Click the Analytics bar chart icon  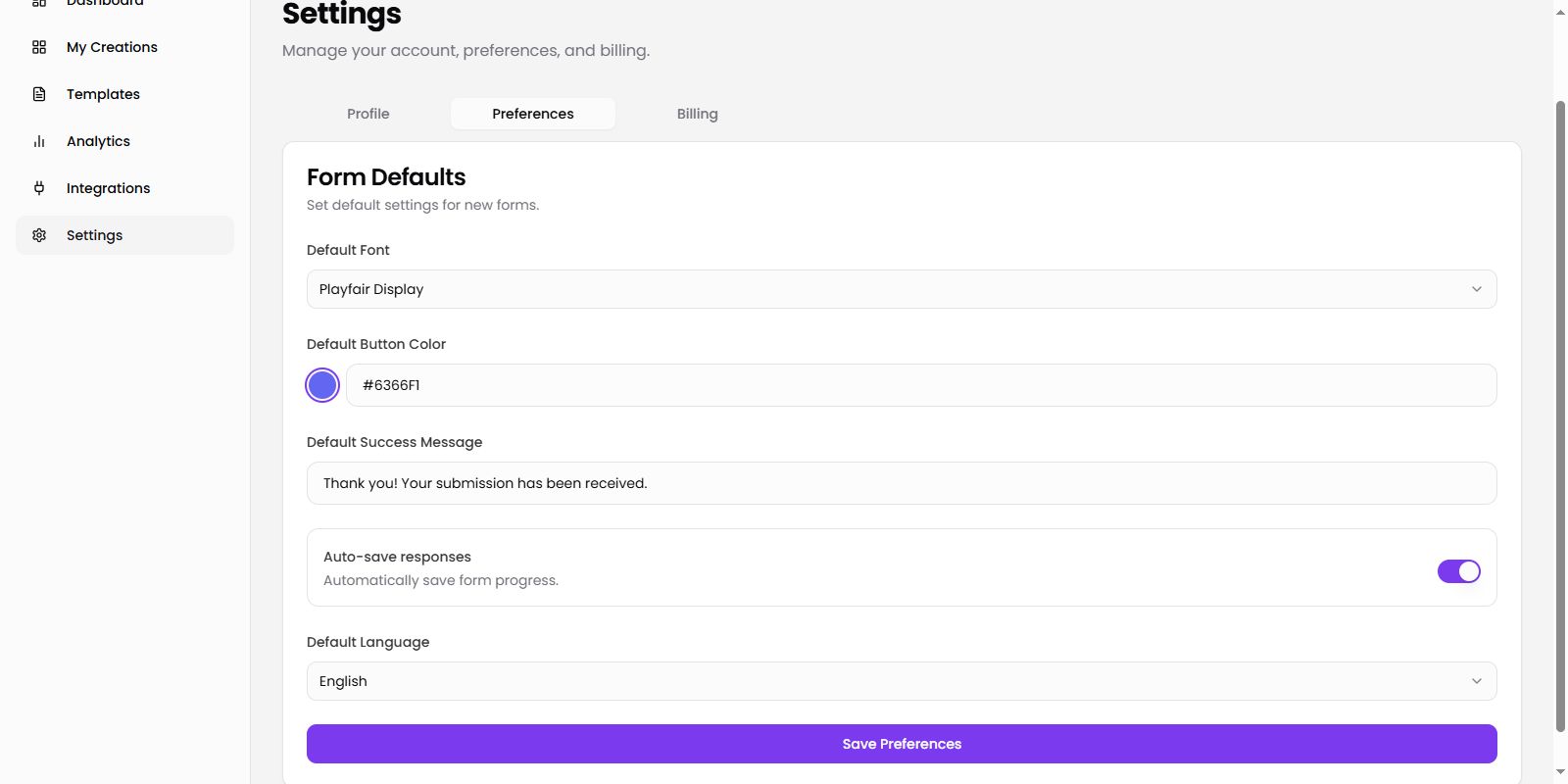point(39,141)
